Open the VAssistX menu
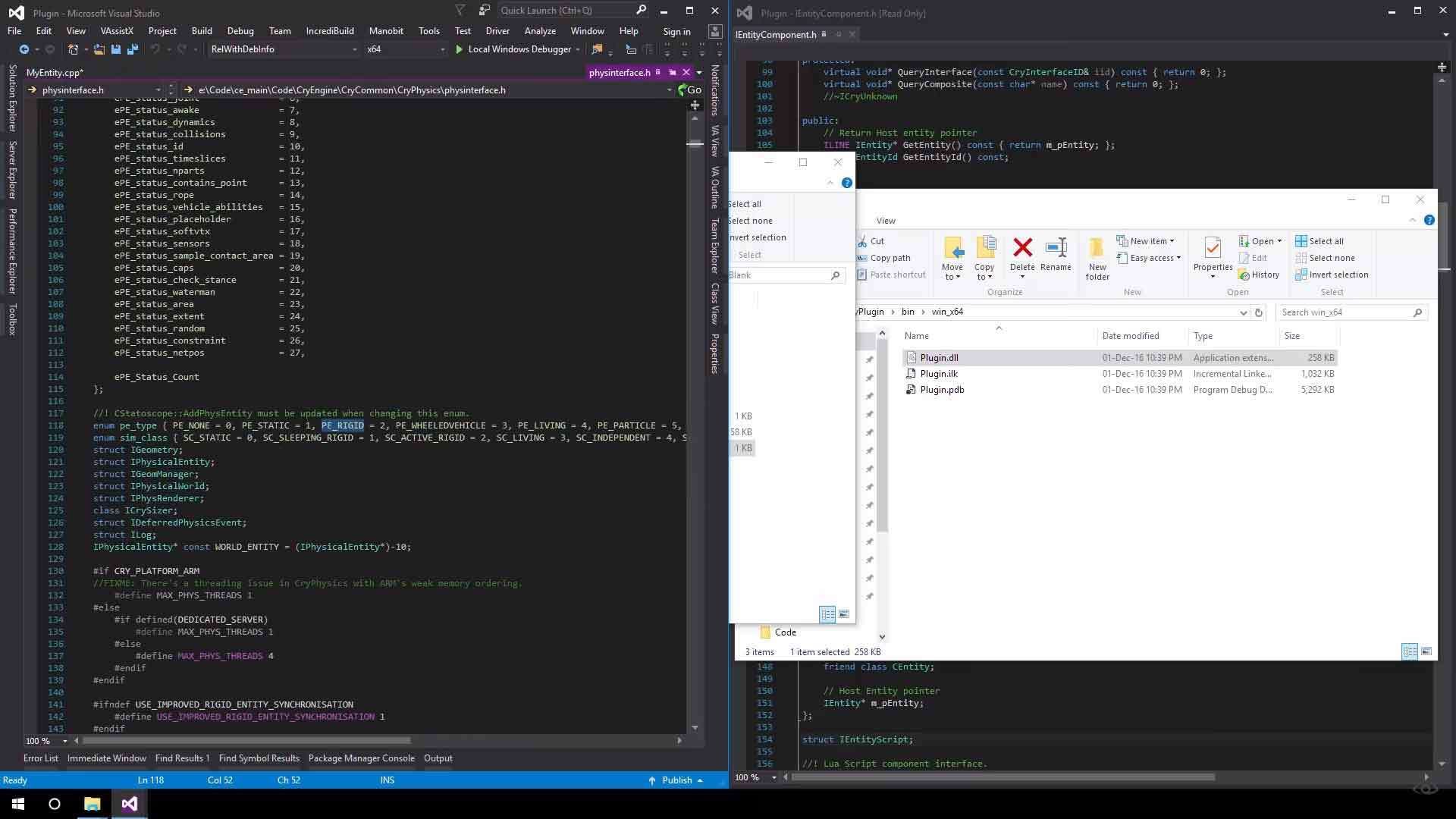This screenshot has width=1456, height=819. pos(117,31)
